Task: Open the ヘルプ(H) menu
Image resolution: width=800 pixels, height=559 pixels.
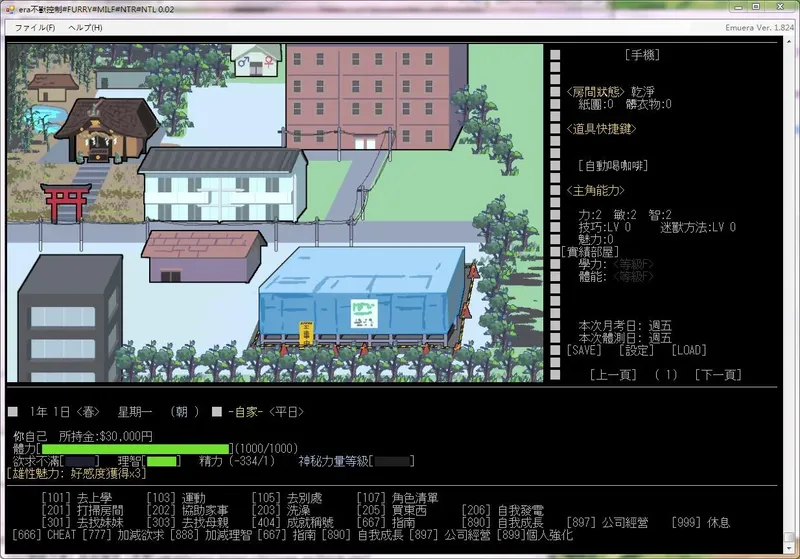Action: [85, 28]
